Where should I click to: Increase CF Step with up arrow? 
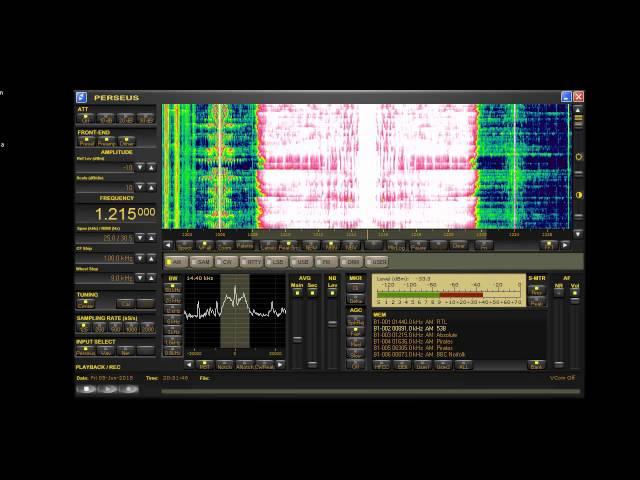click(x=151, y=258)
